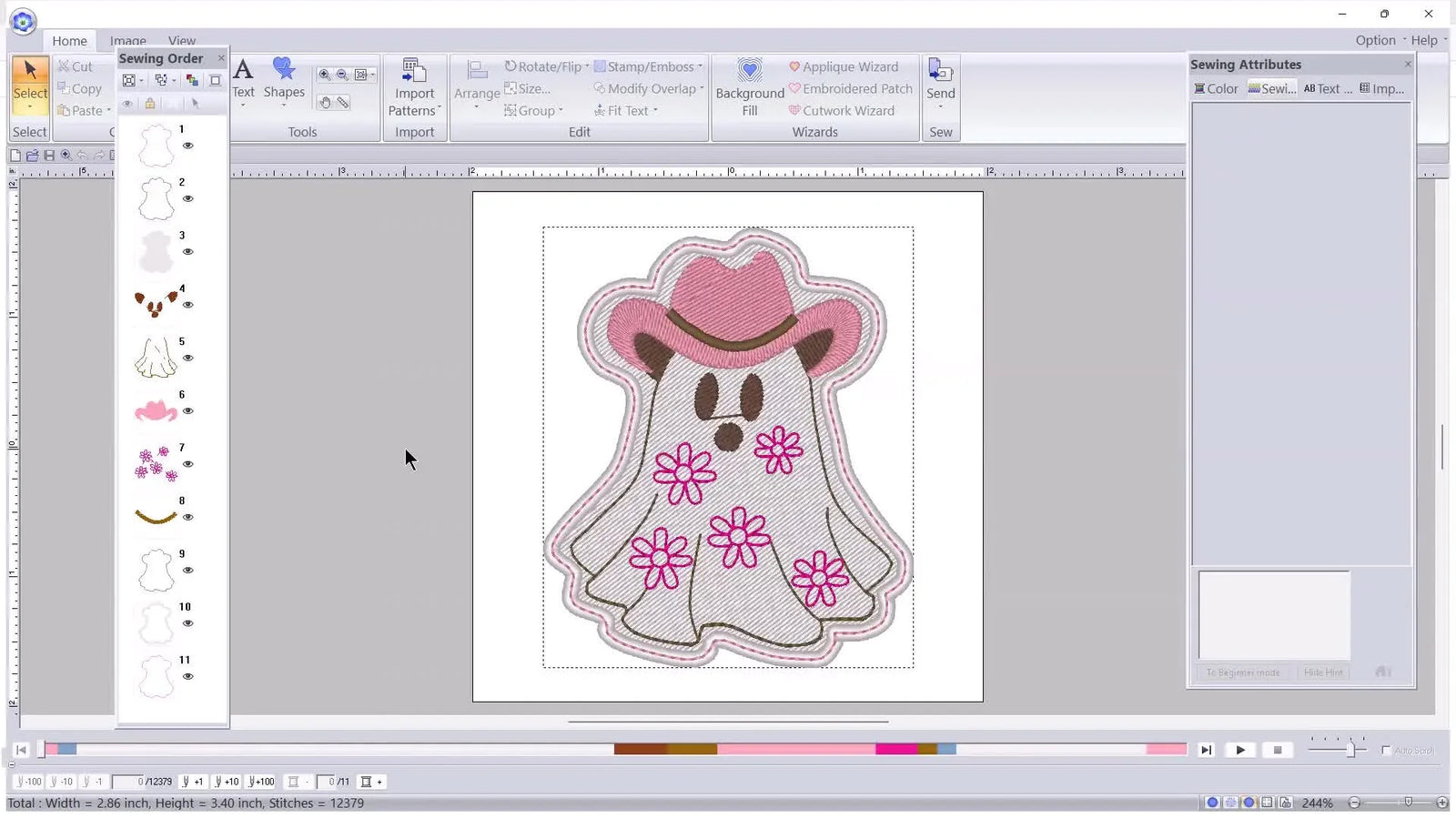Enable the Auto Scroll checkbox
Viewport: 1456px width, 819px height.
1386,750
